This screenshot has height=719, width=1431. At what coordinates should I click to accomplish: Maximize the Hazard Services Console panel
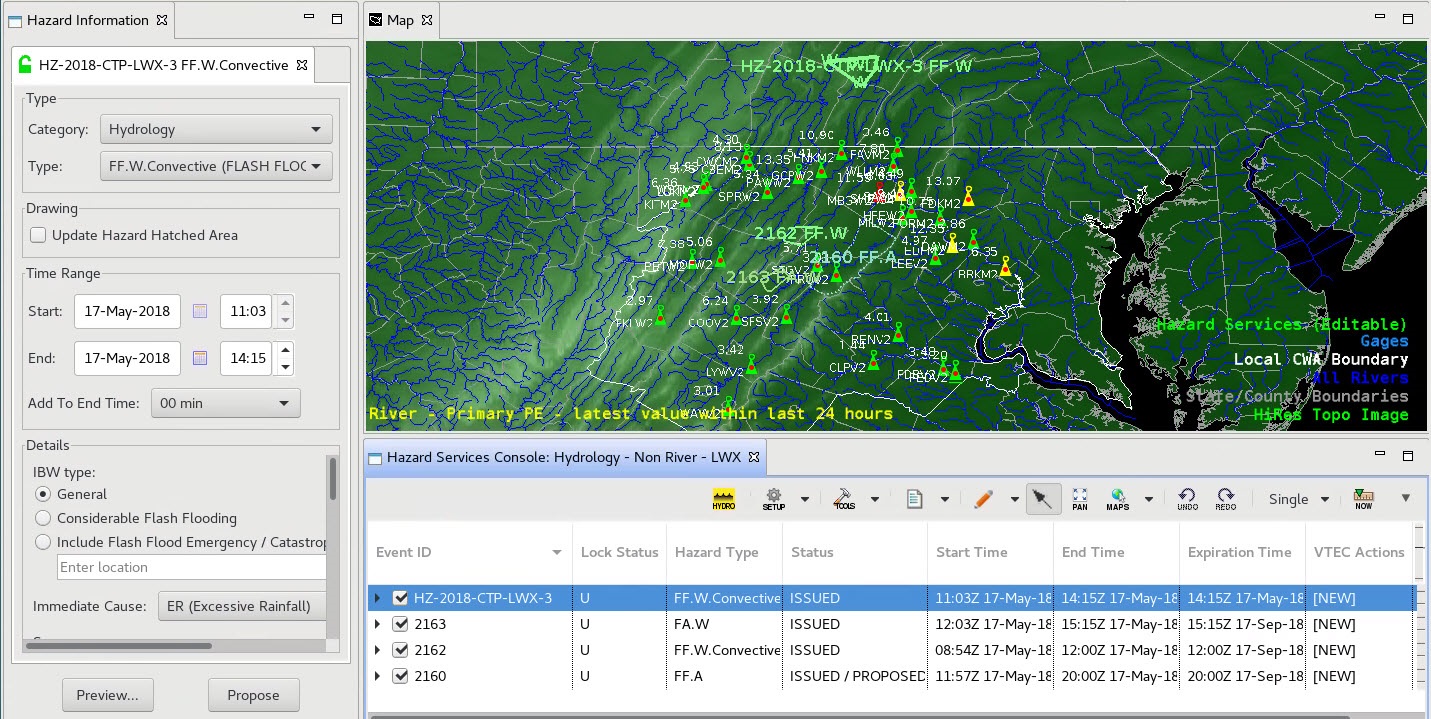(1408, 456)
